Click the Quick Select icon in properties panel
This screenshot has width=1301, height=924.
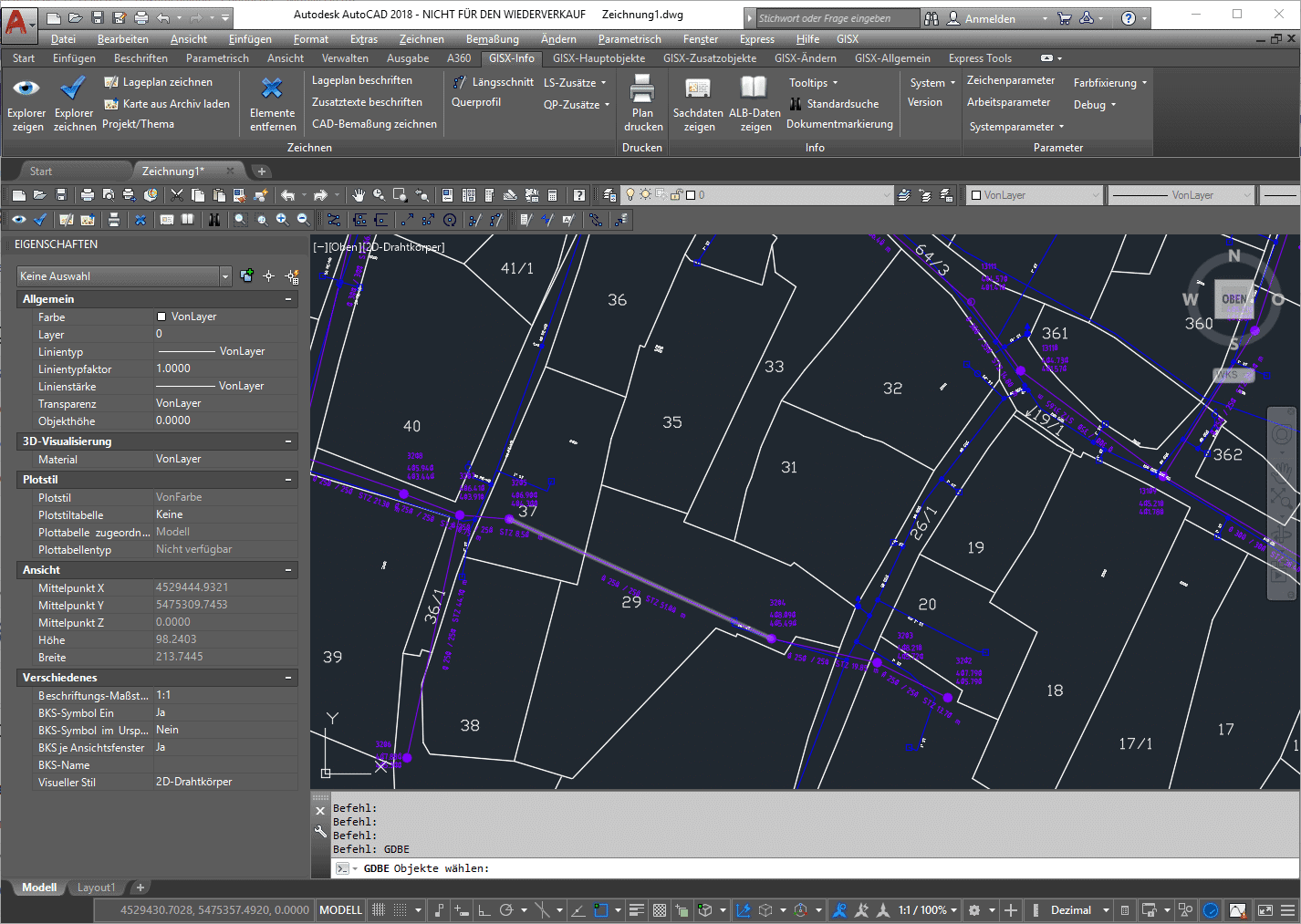[292, 275]
